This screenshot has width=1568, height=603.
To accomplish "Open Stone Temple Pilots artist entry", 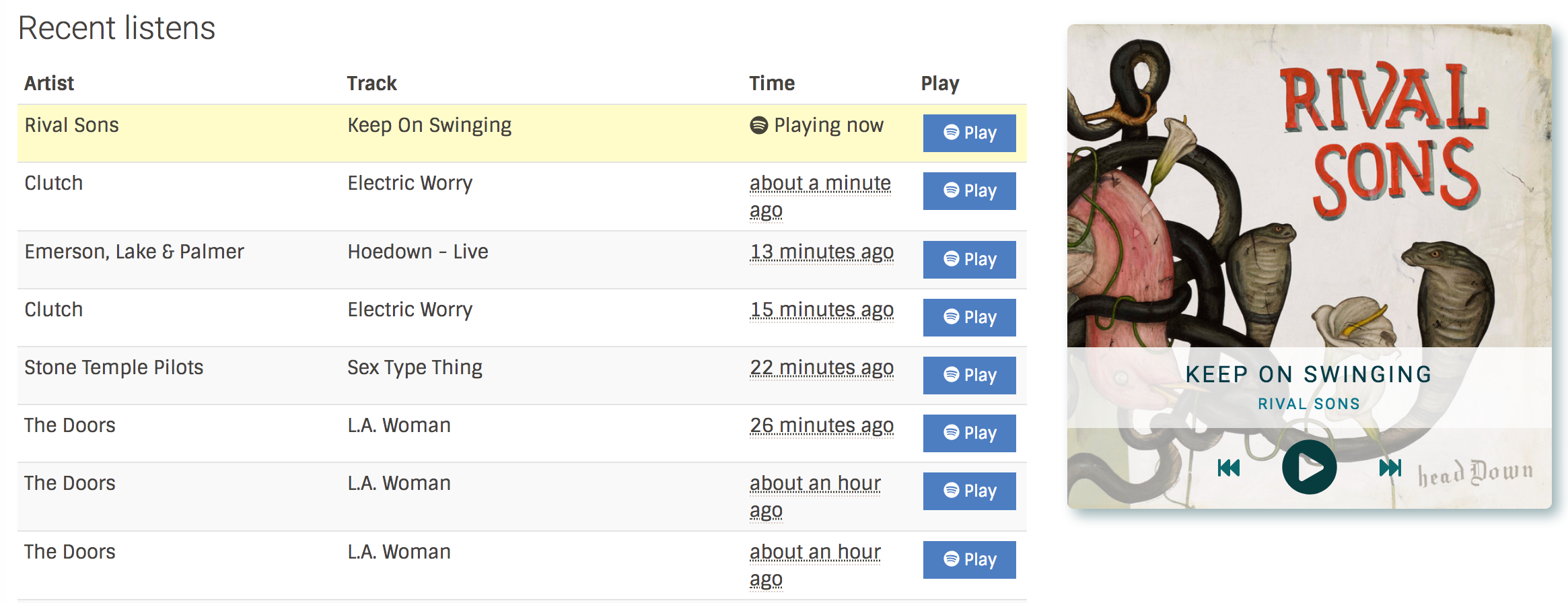I will point(114,367).
